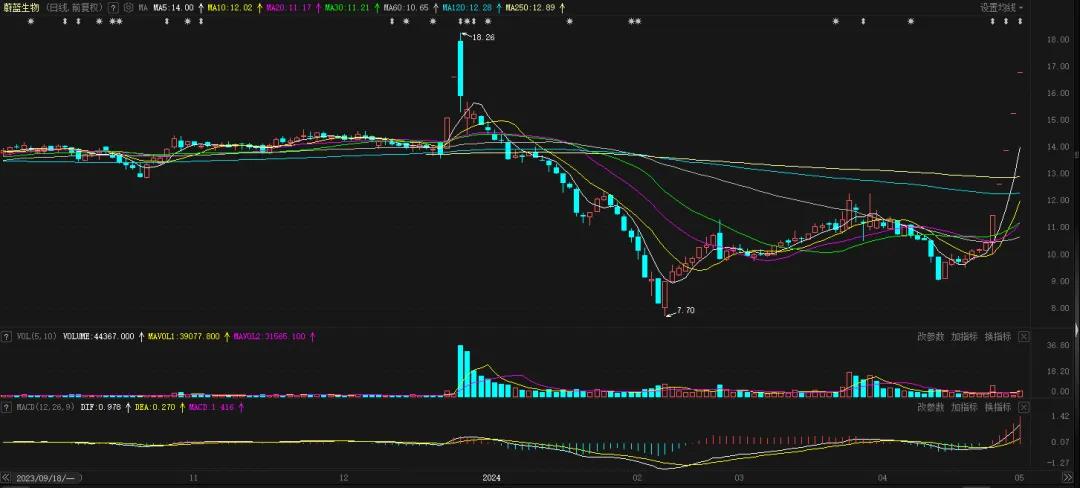Click the 8.00 price axis label
This screenshot has width=1080, height=488.
pyautogui.click(x=1060, y=308)
